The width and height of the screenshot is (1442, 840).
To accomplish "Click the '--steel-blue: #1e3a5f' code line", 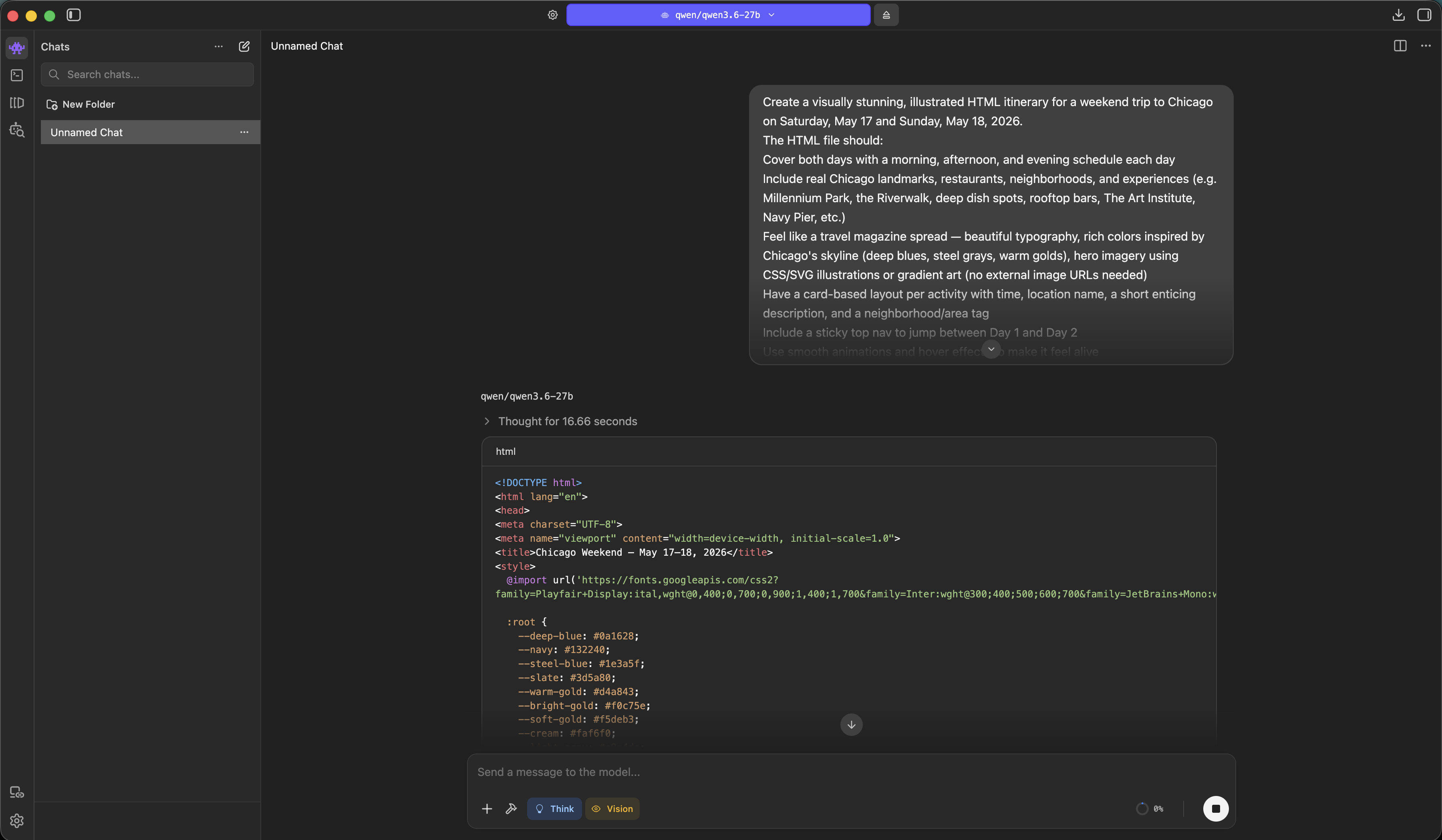I will click(x=581, y=663).
